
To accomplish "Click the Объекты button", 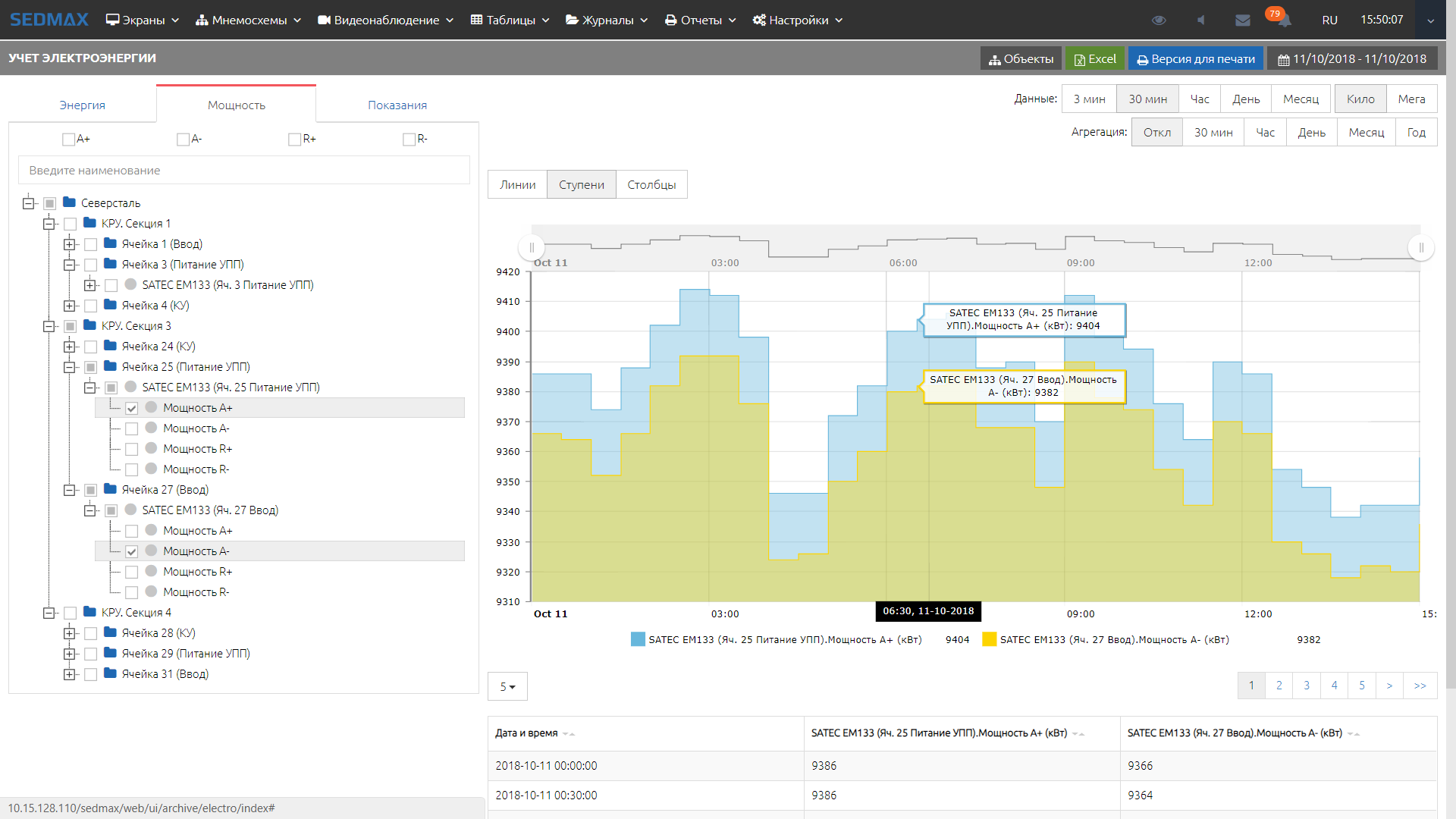I will [x=1021, y=59].
